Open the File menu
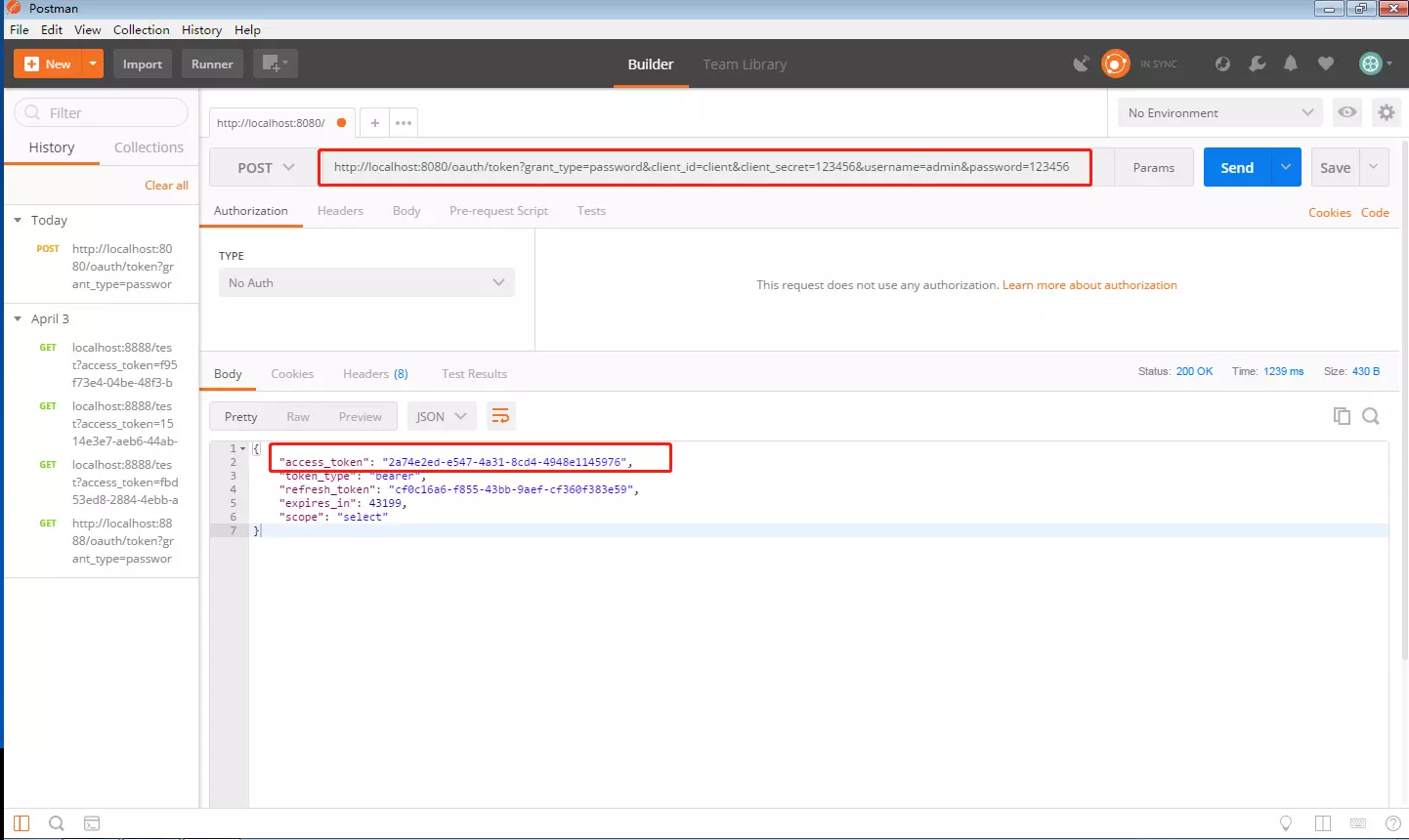 20,29
